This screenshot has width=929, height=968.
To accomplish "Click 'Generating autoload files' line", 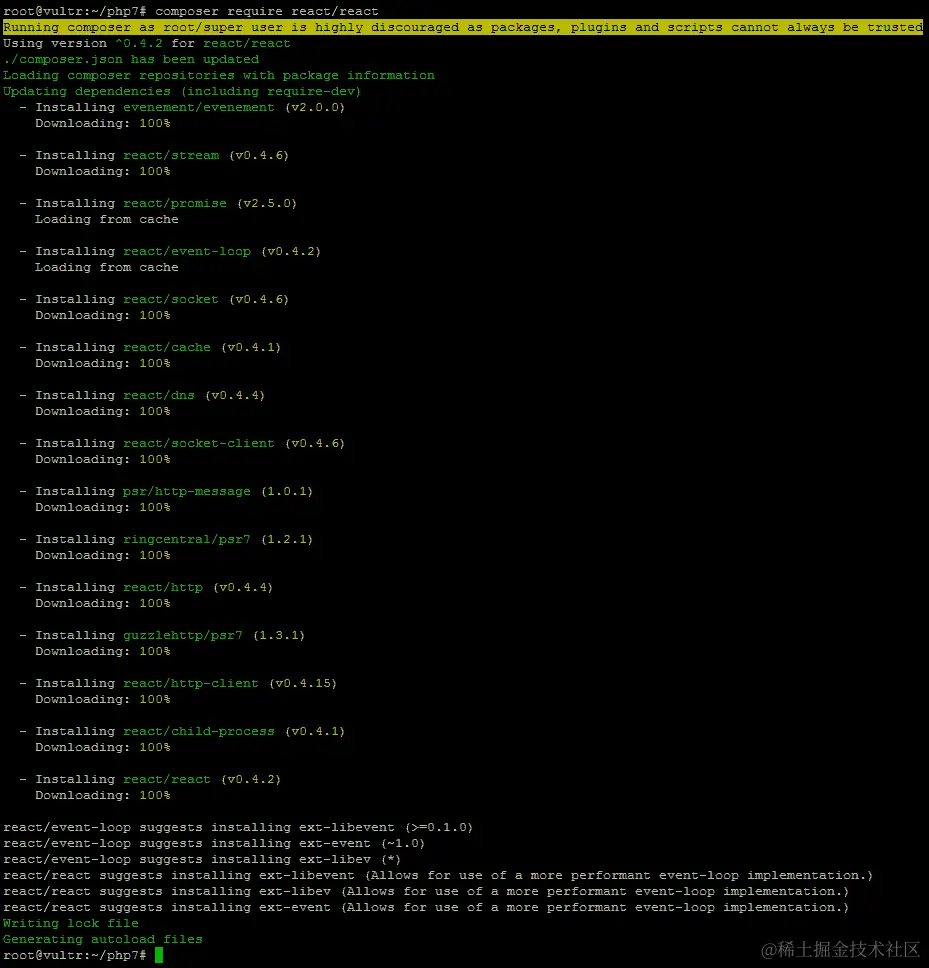I will coord(102,940).
